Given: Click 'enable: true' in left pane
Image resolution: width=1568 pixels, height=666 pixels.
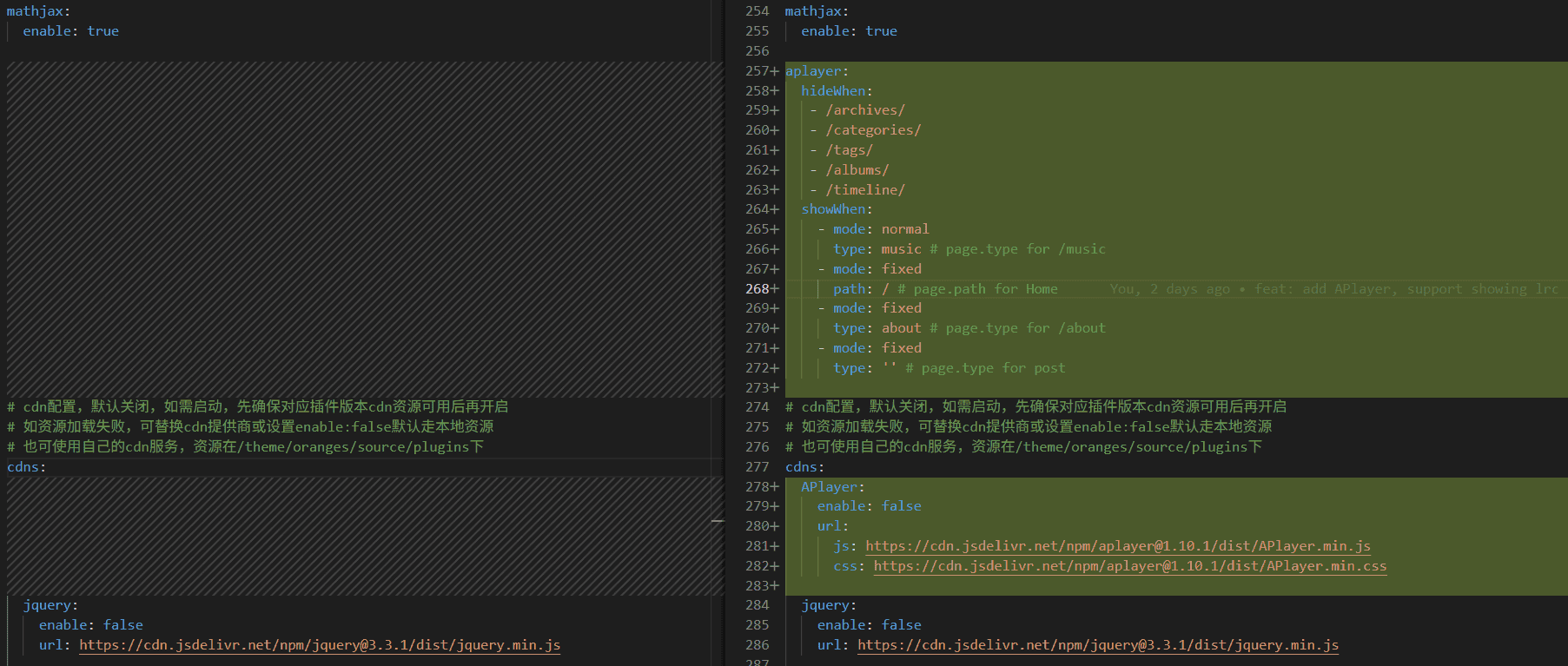Looking at the screenshot, I should pyautogui.click(x=70, y=31).
